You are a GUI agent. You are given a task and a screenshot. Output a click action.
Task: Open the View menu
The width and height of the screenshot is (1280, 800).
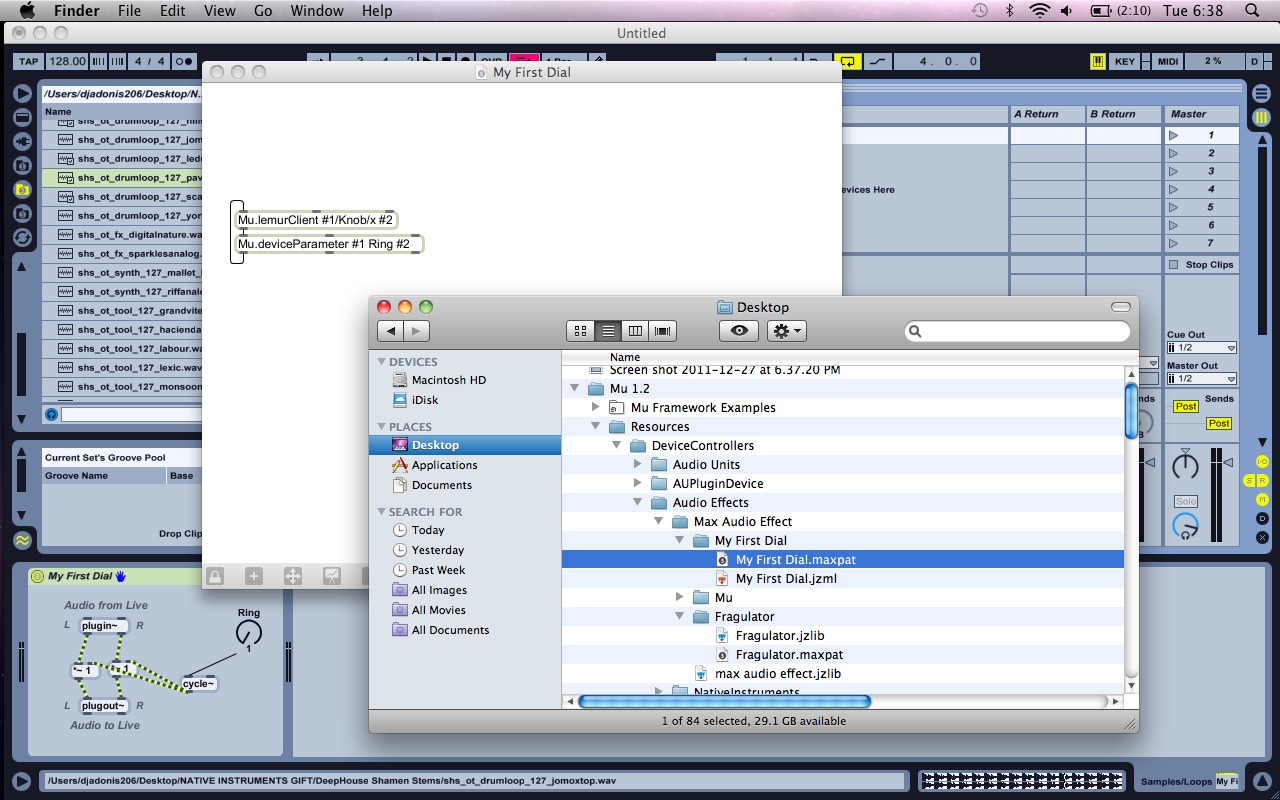pyautogui.click(x=219, y=11)
